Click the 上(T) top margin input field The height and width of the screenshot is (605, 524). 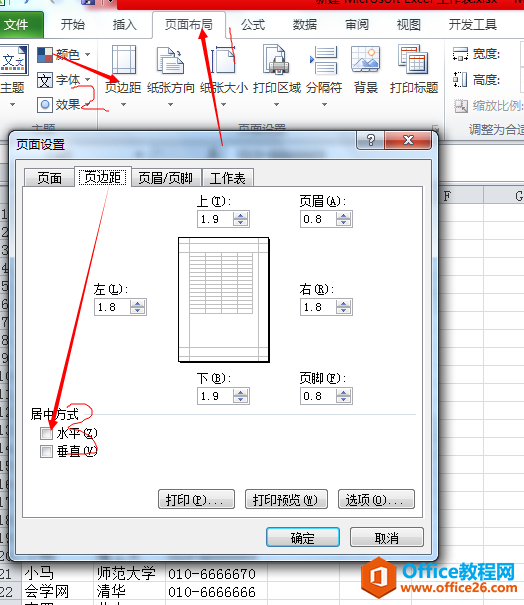tap(215, 219)
